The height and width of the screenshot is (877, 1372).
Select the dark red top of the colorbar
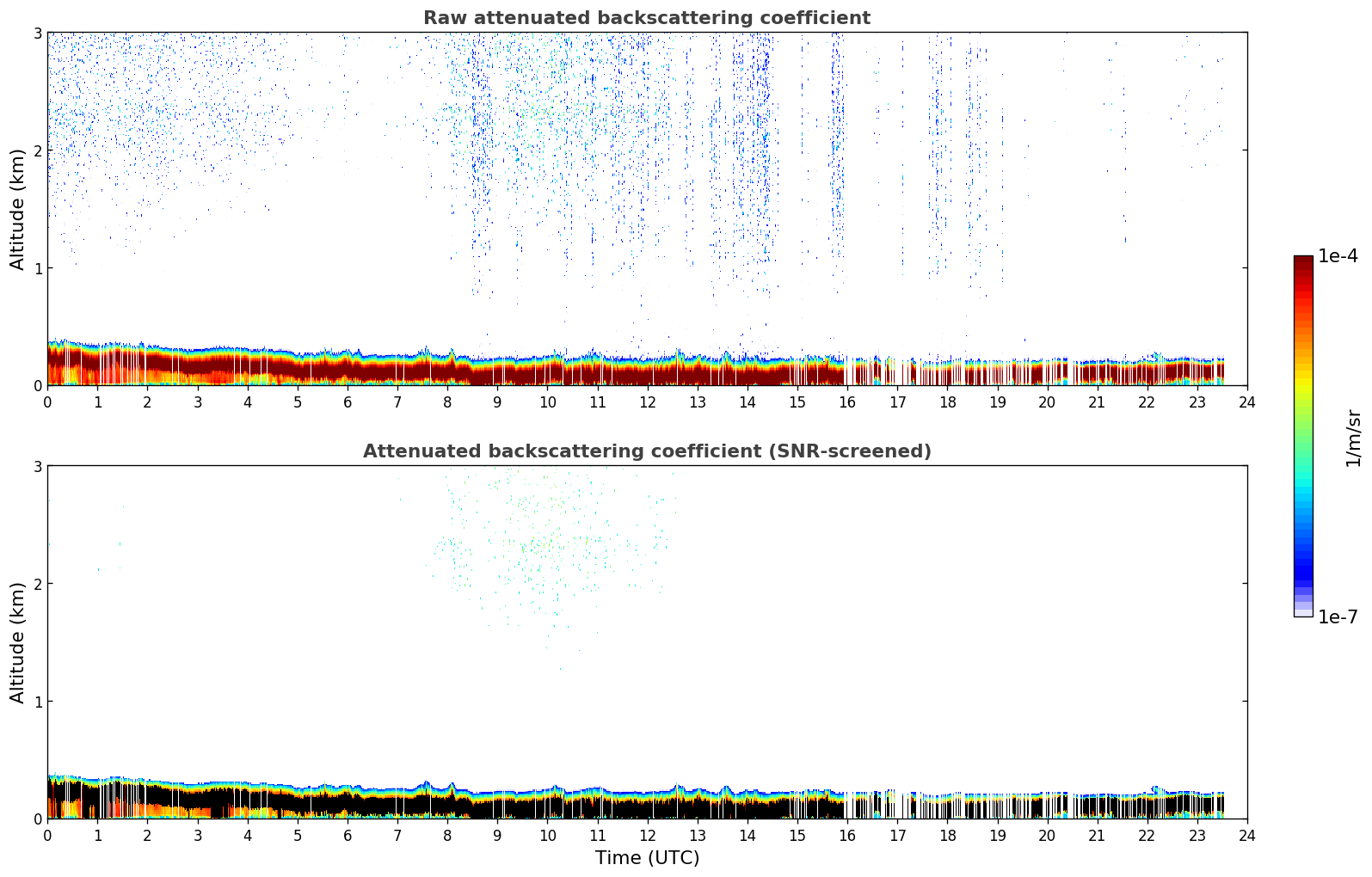click(x=1302, y=262)
